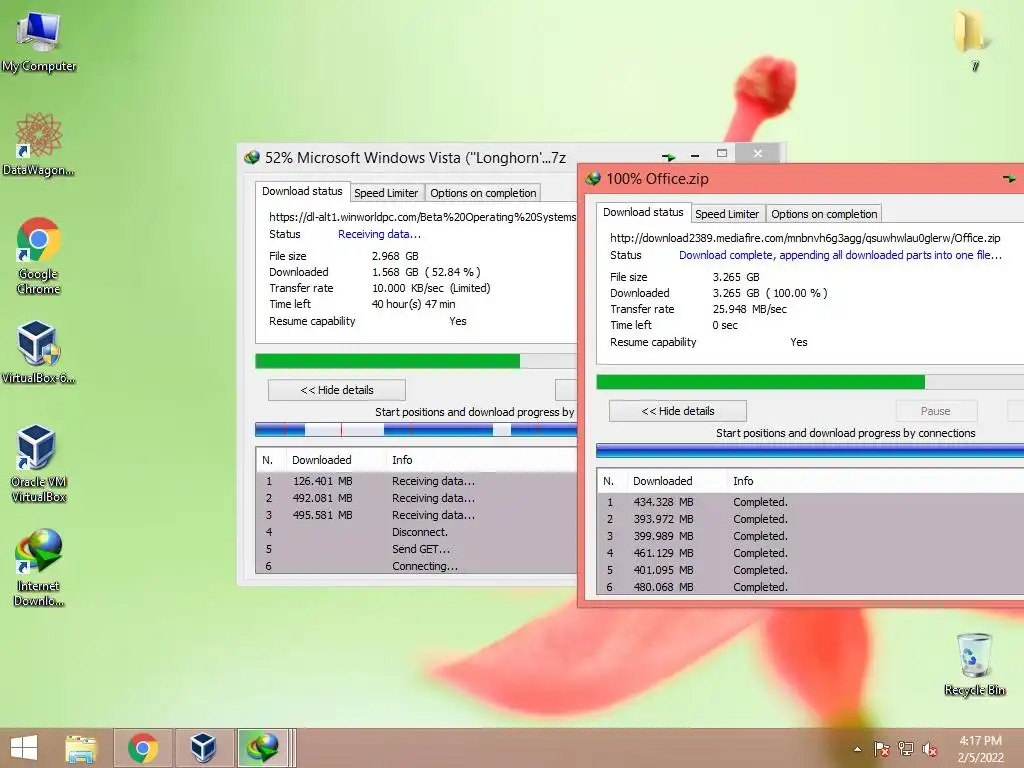
Task: Maximize the Windows Vista download window
Action: 722,153
